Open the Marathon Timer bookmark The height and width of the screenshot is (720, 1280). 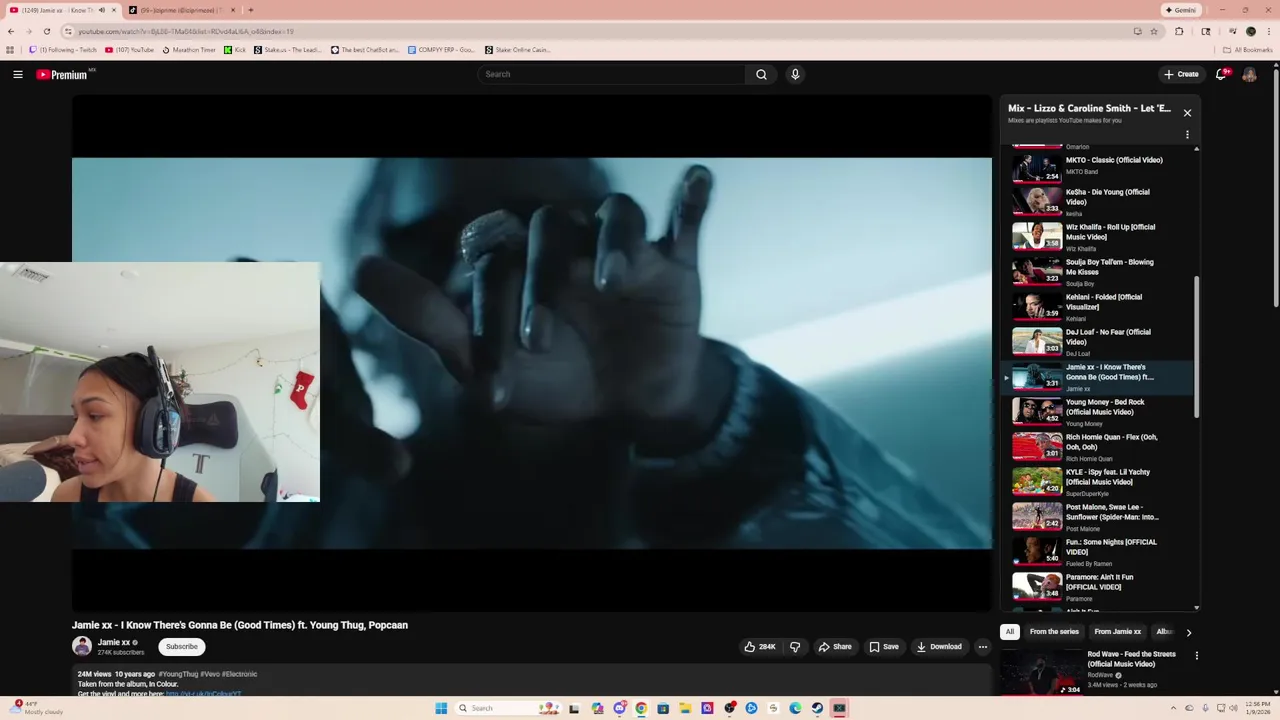click(189, 49)
